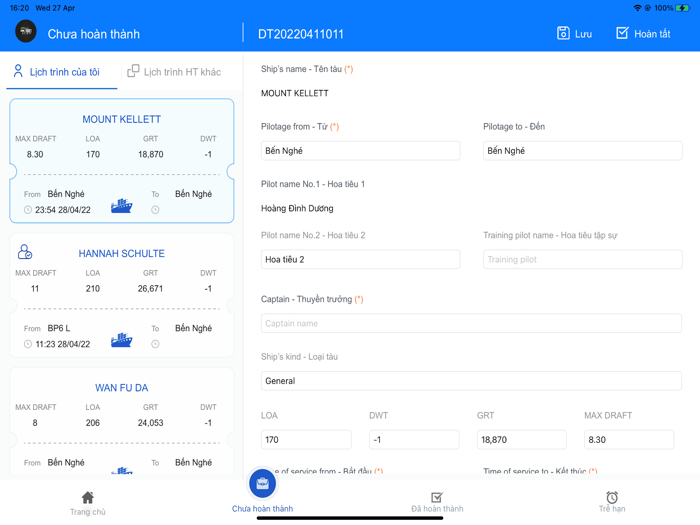Click the arrival clock icon on HANNAH SCHULTE card
This screenshot has height=525, width=700.
coord(155,344)
